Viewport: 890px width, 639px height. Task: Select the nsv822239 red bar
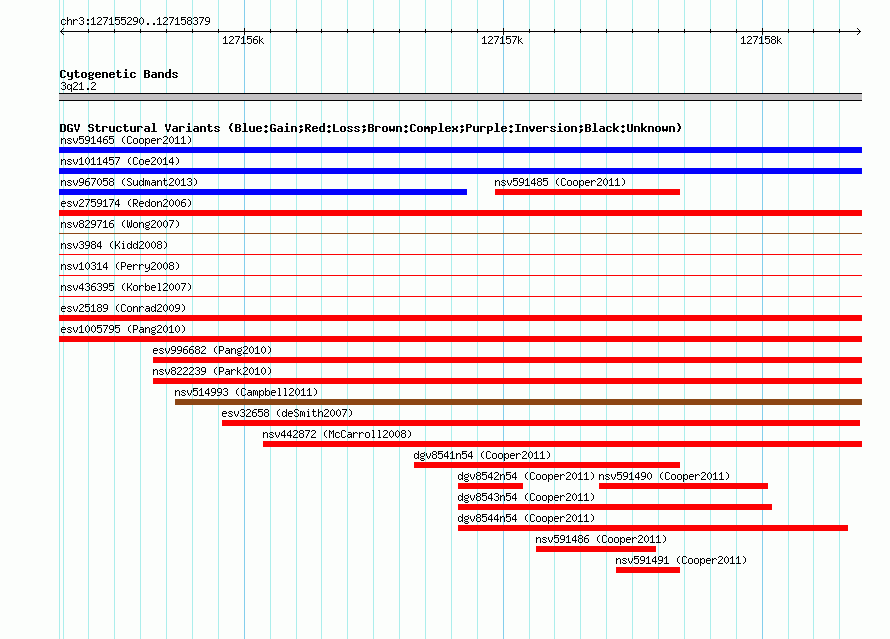tap(507, 381)
